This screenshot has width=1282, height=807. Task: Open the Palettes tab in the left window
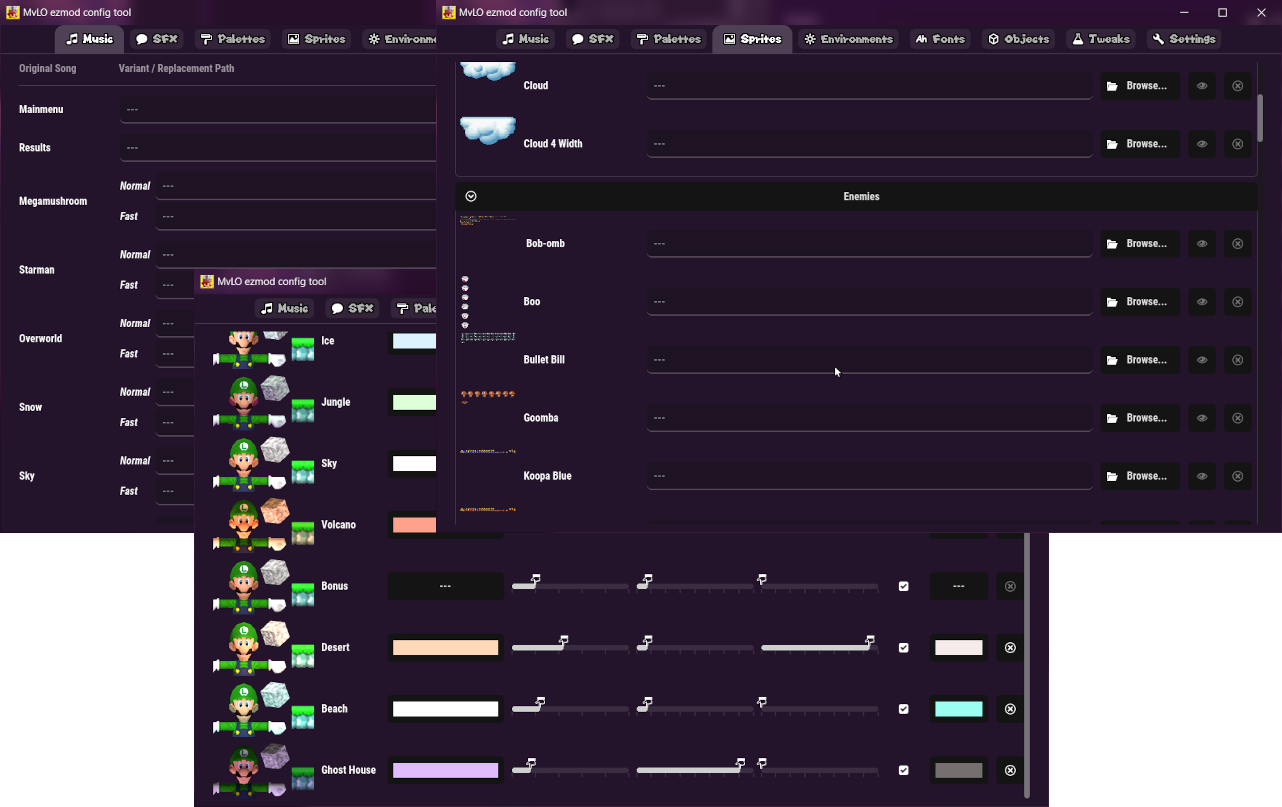(x=232, y=39)
